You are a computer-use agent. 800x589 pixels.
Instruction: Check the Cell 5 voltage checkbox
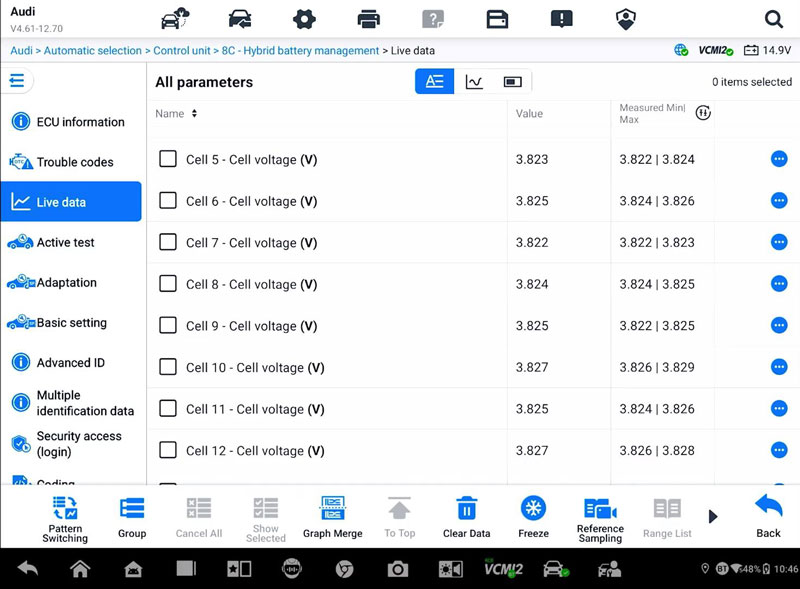point(168,159)
